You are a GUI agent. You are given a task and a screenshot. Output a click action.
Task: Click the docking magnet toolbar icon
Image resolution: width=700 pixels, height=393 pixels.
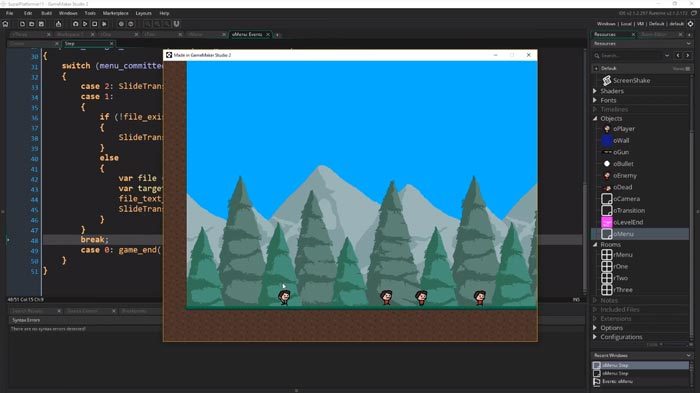click(176, 24)
